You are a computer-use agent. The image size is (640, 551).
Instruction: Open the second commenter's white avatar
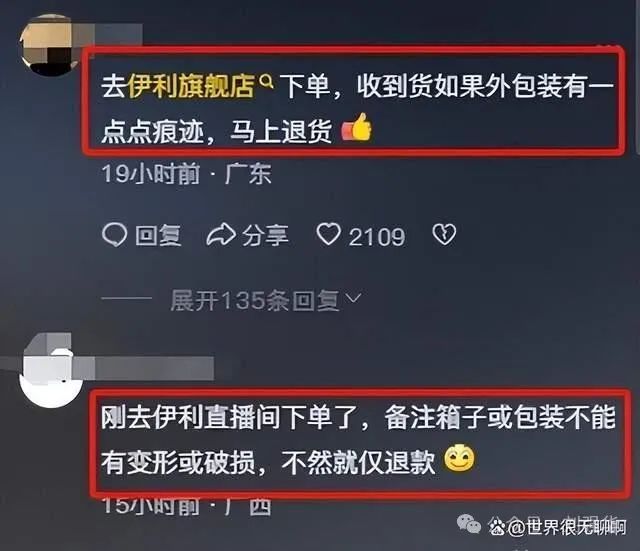click(x=51, y=378)
